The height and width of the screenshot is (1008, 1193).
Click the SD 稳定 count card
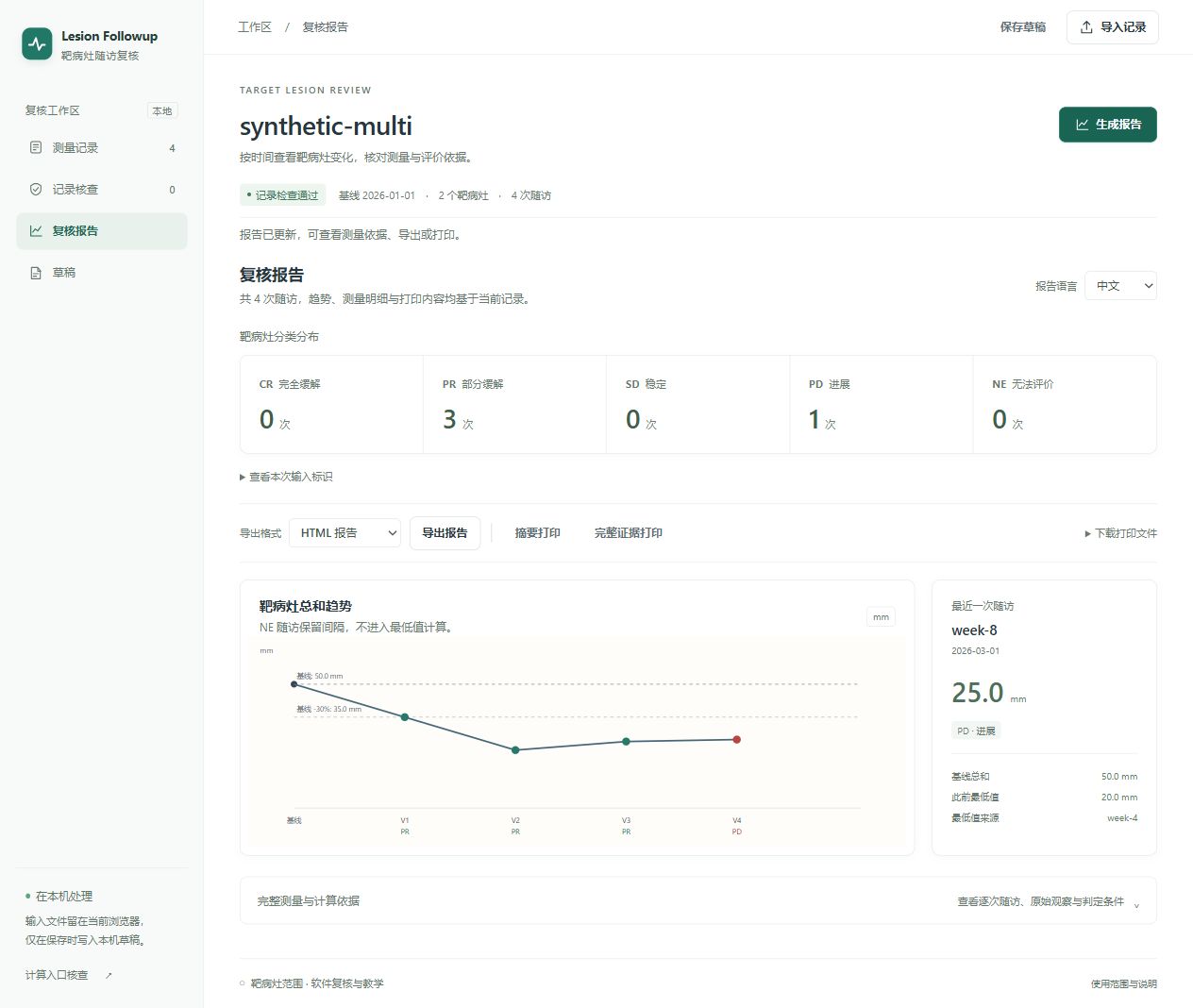pos(697,405)
